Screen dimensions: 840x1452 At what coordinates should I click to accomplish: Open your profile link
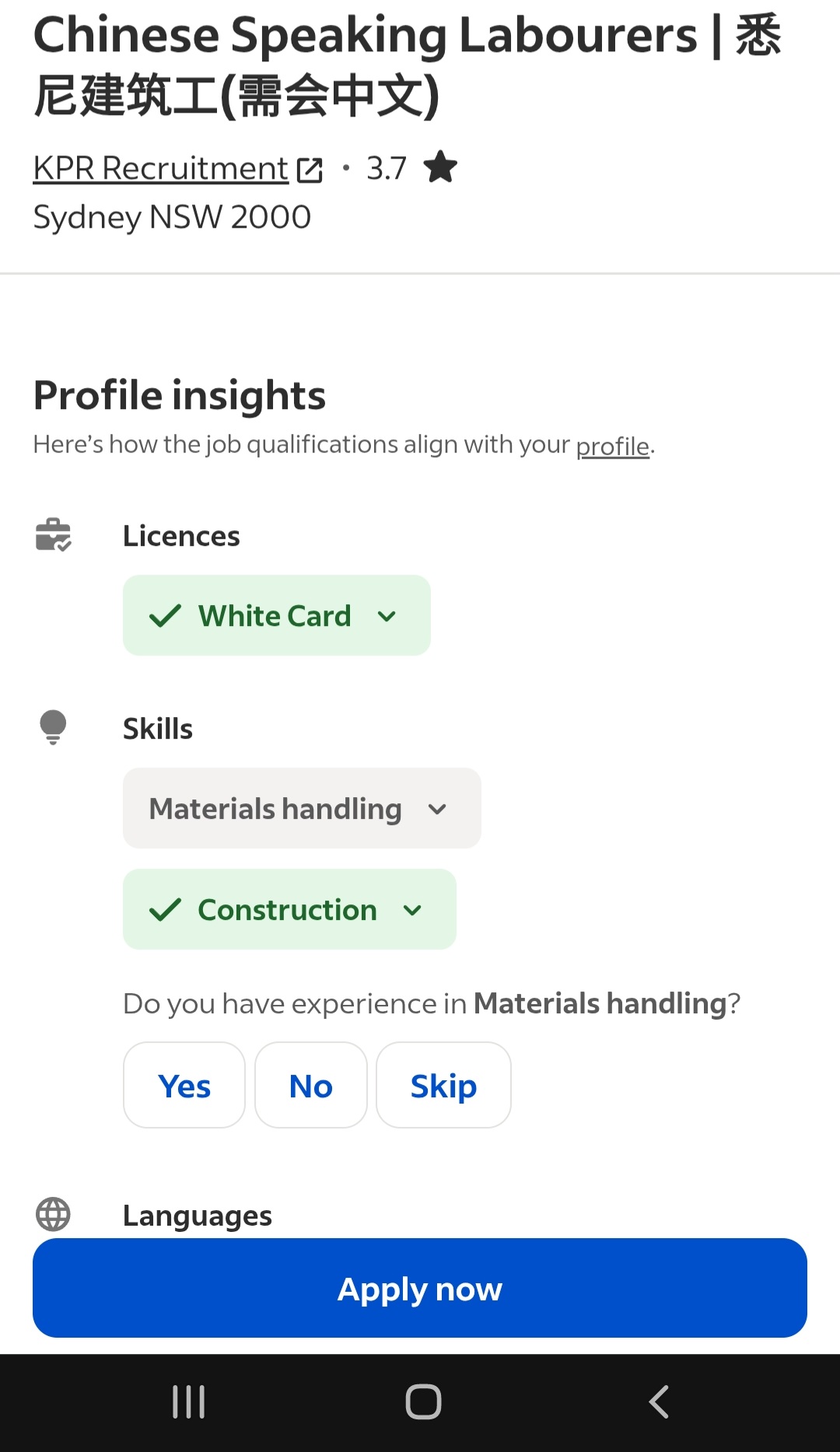pos(612,446)
